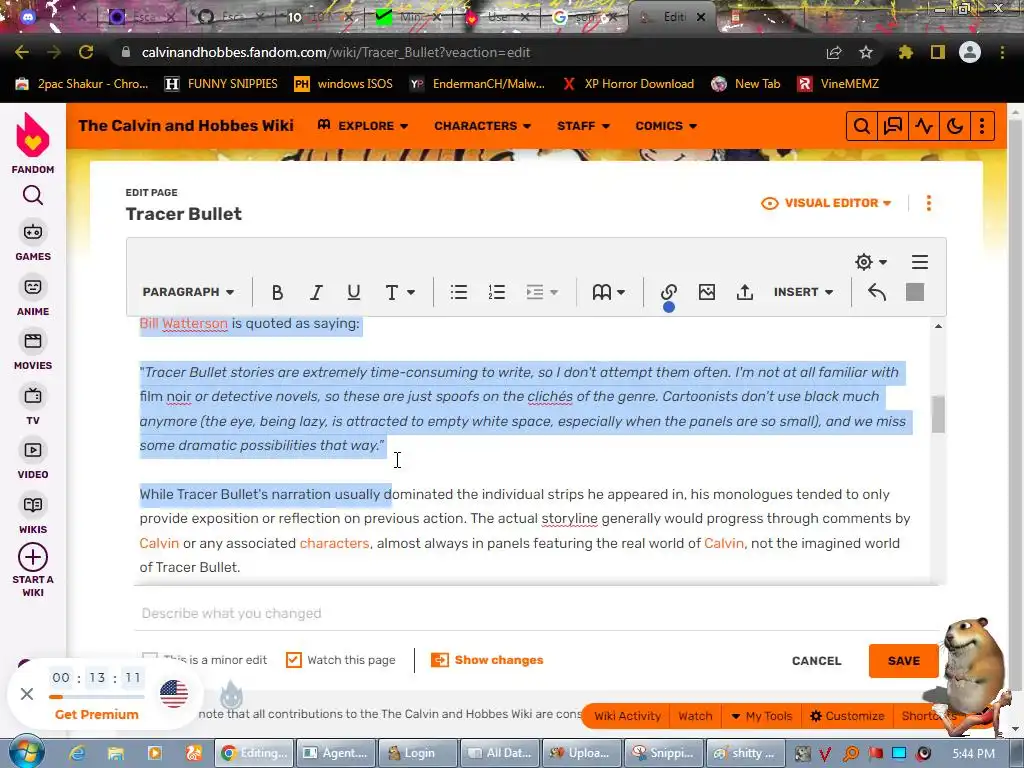The image size is (1024, 768).
Task: Switch to Snipping Tool taskbar item
Action: pyautogui.click(x=663, y=753)
